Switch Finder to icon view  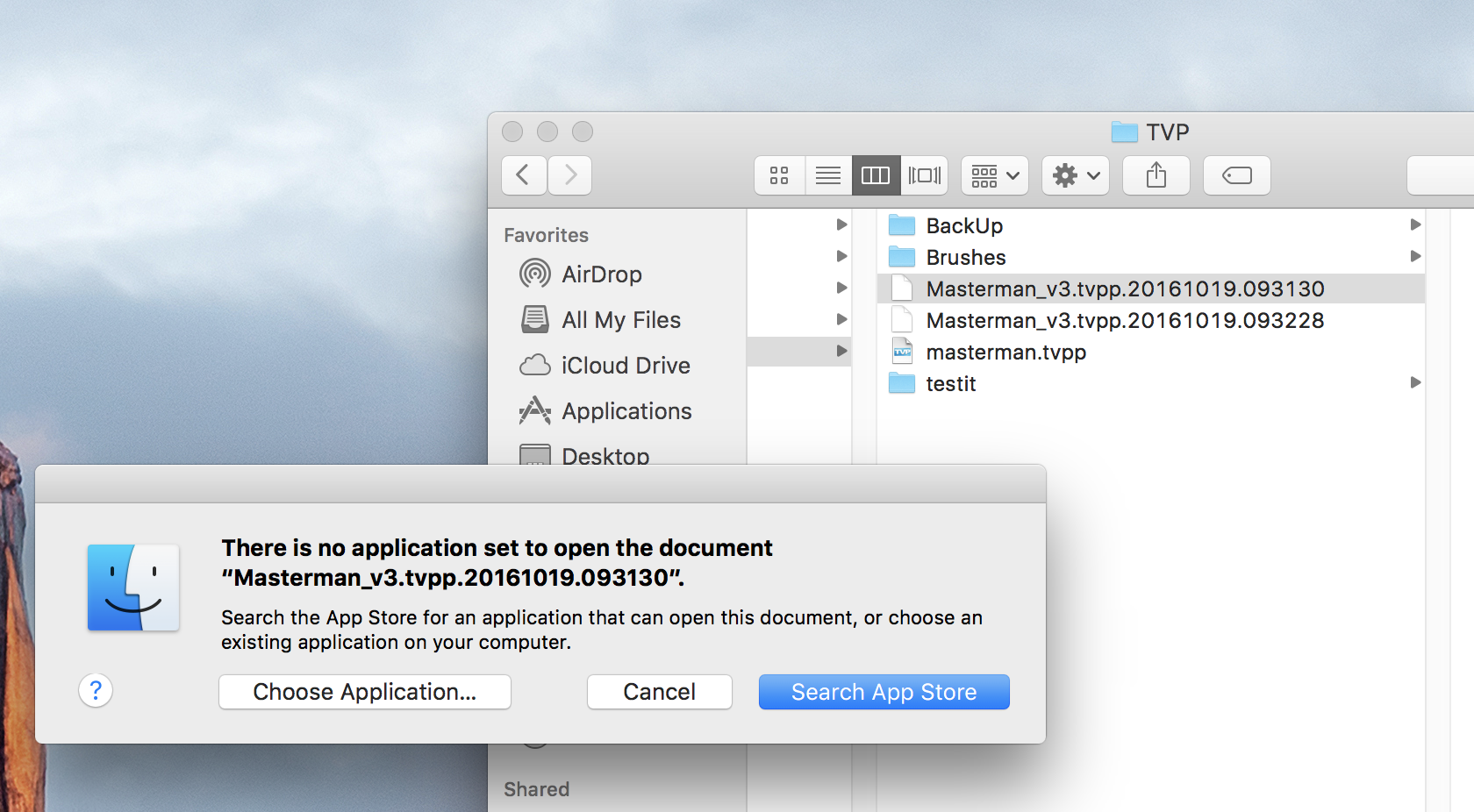(x=779, y=175)
